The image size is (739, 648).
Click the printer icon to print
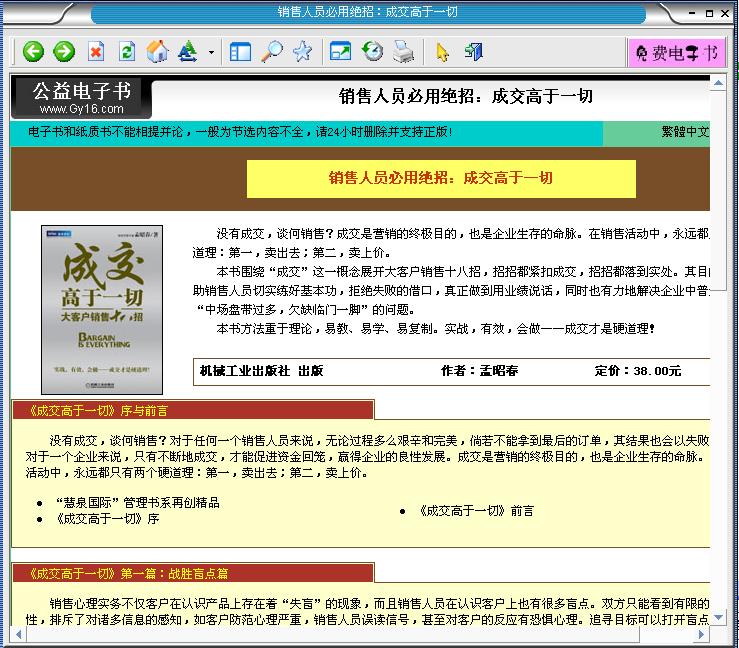(402, 52)
